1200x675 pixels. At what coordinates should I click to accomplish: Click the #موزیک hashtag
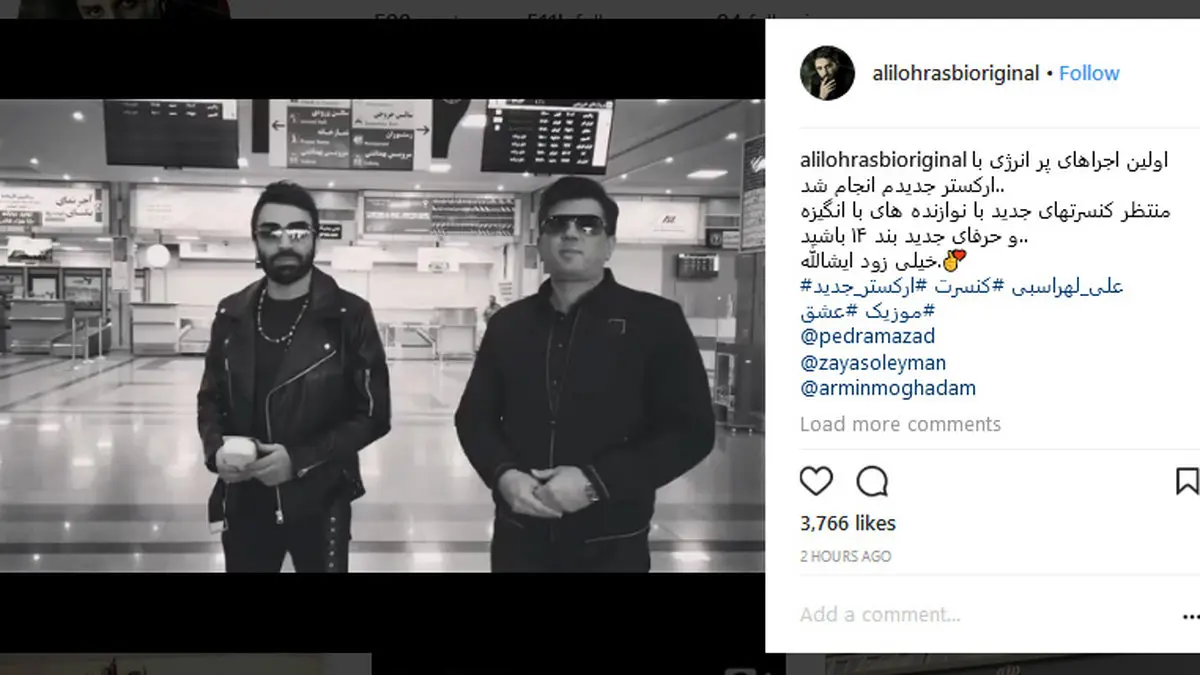(x=891, y=311)
